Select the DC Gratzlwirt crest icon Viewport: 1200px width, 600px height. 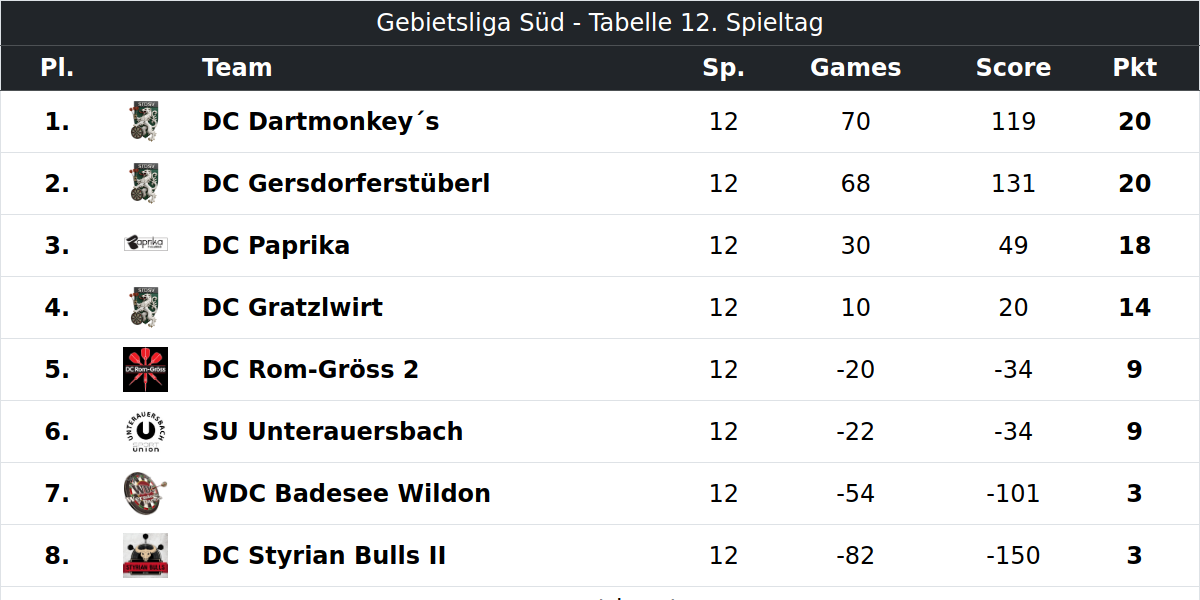coord(145,307)
